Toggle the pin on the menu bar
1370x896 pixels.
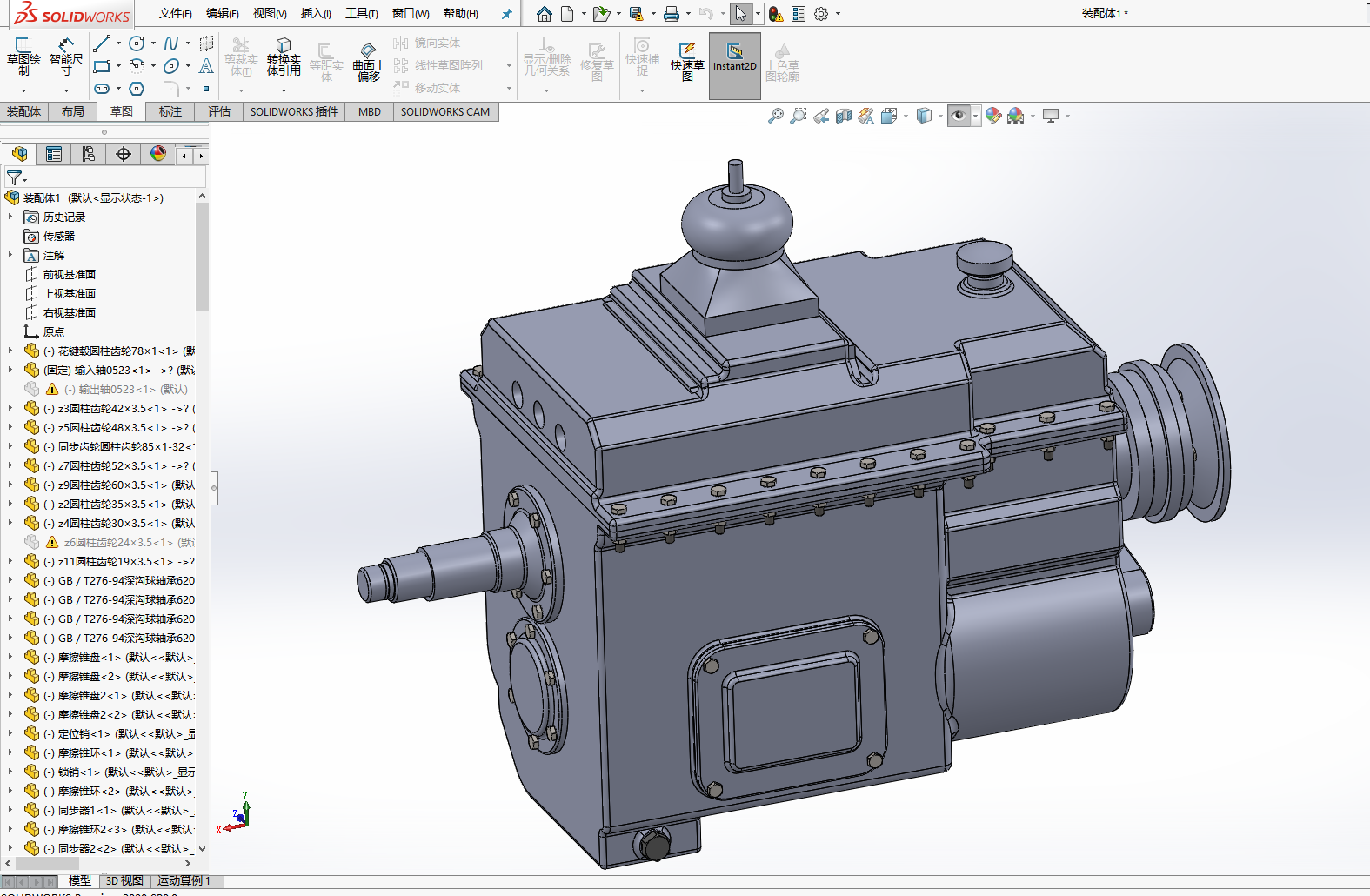click(506, 14)
